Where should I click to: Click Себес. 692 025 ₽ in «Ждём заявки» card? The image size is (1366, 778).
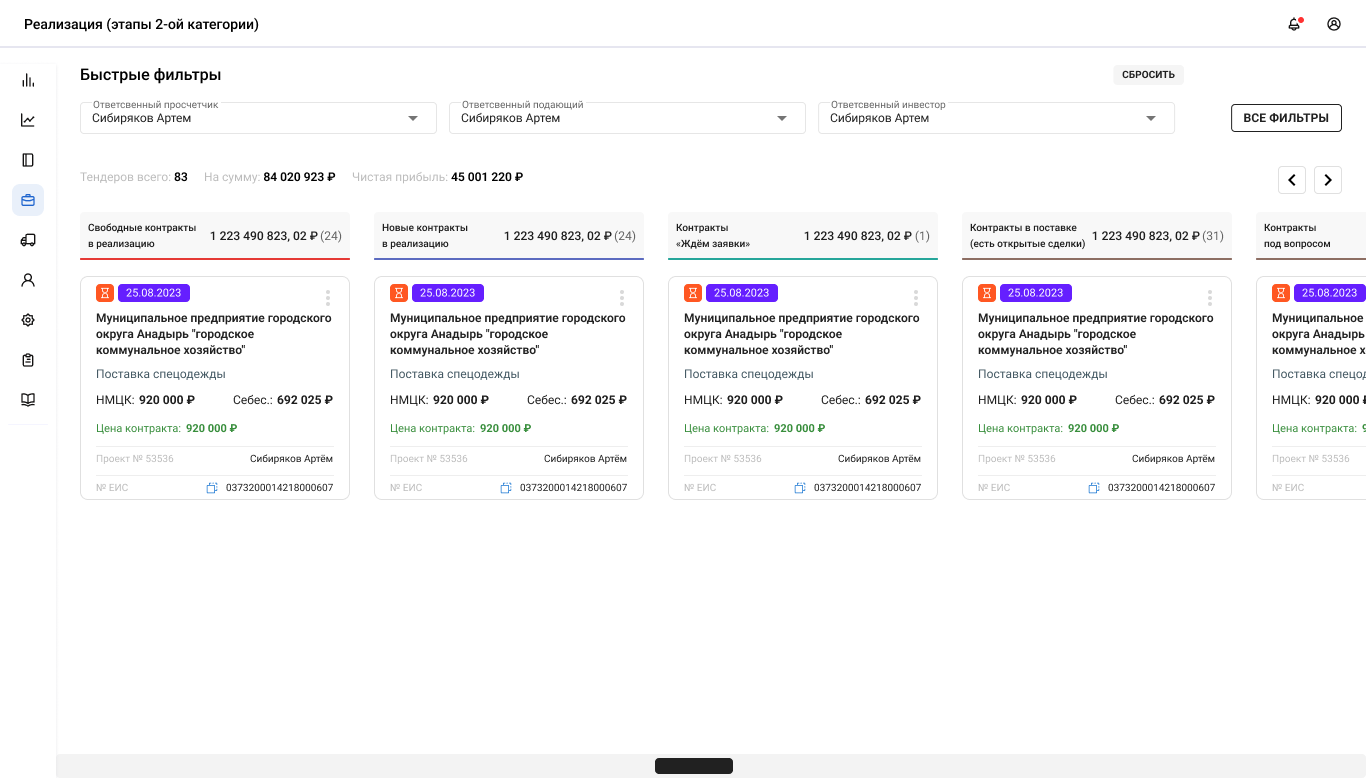click(871, 400)
